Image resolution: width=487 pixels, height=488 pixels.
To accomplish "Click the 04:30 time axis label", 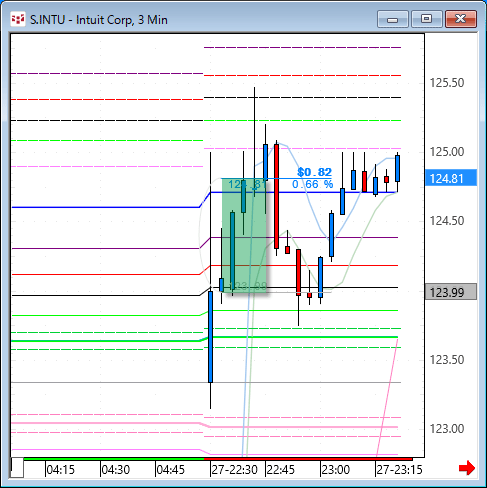I will (x=115, y=470).
